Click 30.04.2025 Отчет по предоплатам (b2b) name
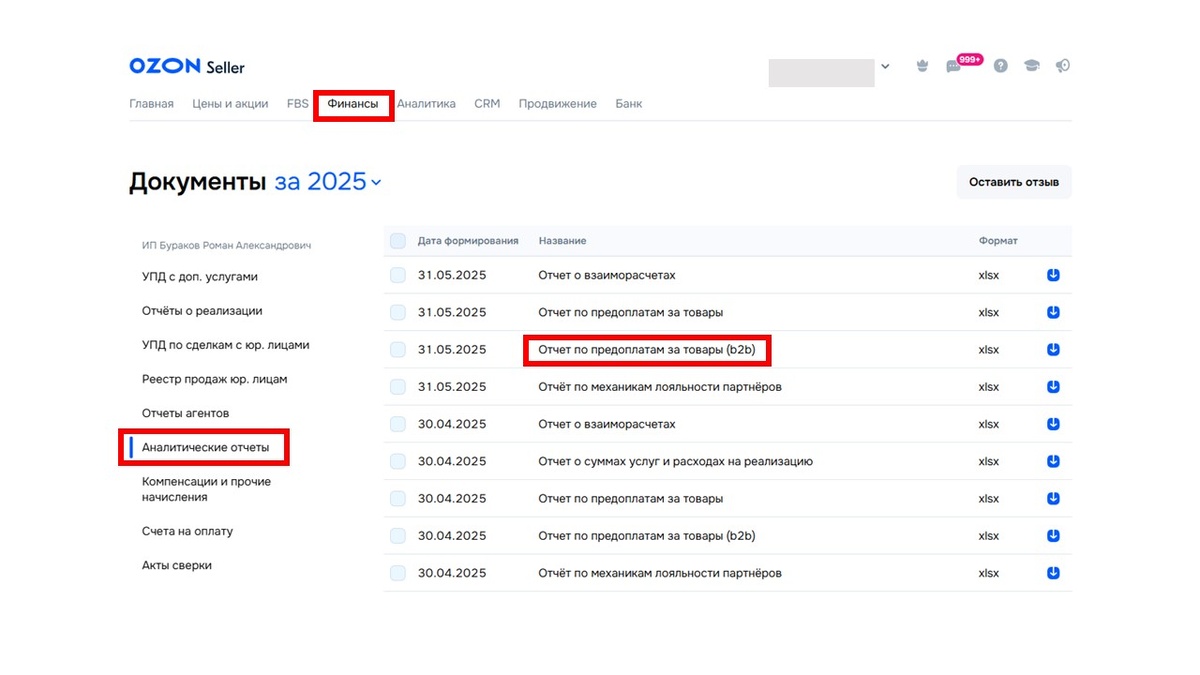The height and width of the screenshot is (675, 1200). 646,536
